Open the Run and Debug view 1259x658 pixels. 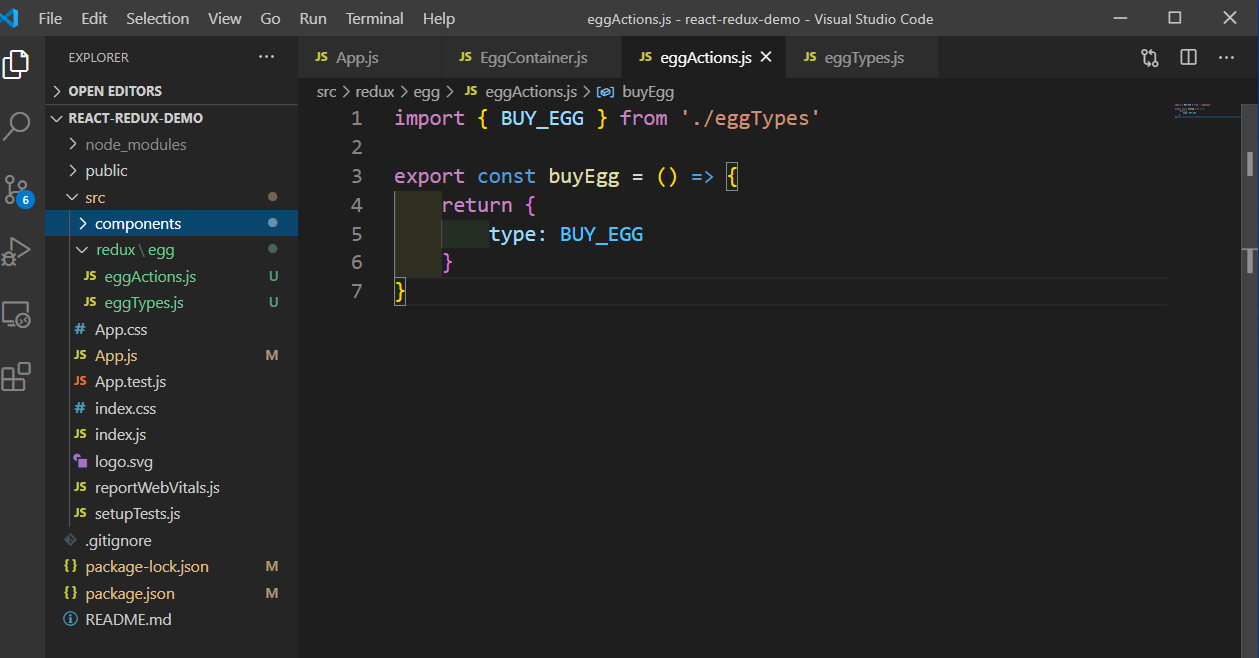point(16,251)
